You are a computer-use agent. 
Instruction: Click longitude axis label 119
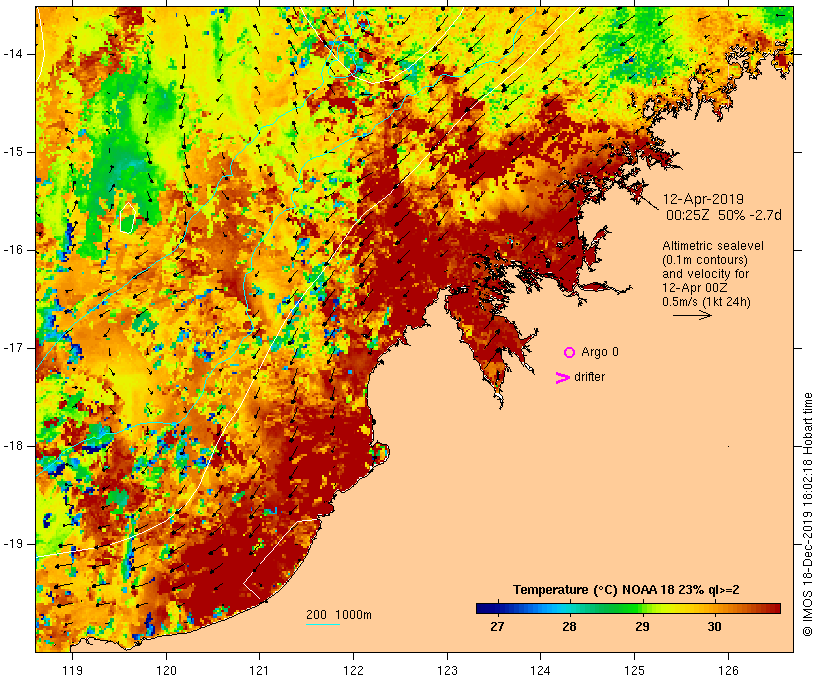pyautogui.click(x=72, y=670)
